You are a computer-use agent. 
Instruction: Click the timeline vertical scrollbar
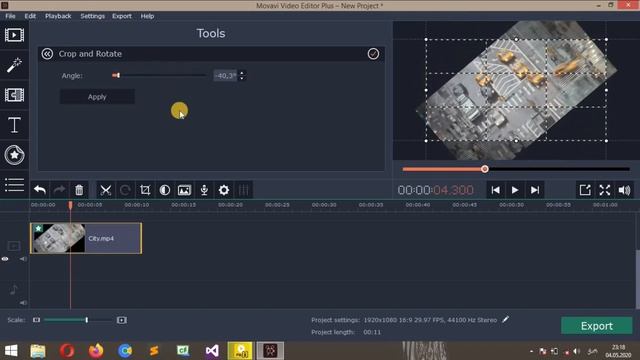[x=638, y=279]
